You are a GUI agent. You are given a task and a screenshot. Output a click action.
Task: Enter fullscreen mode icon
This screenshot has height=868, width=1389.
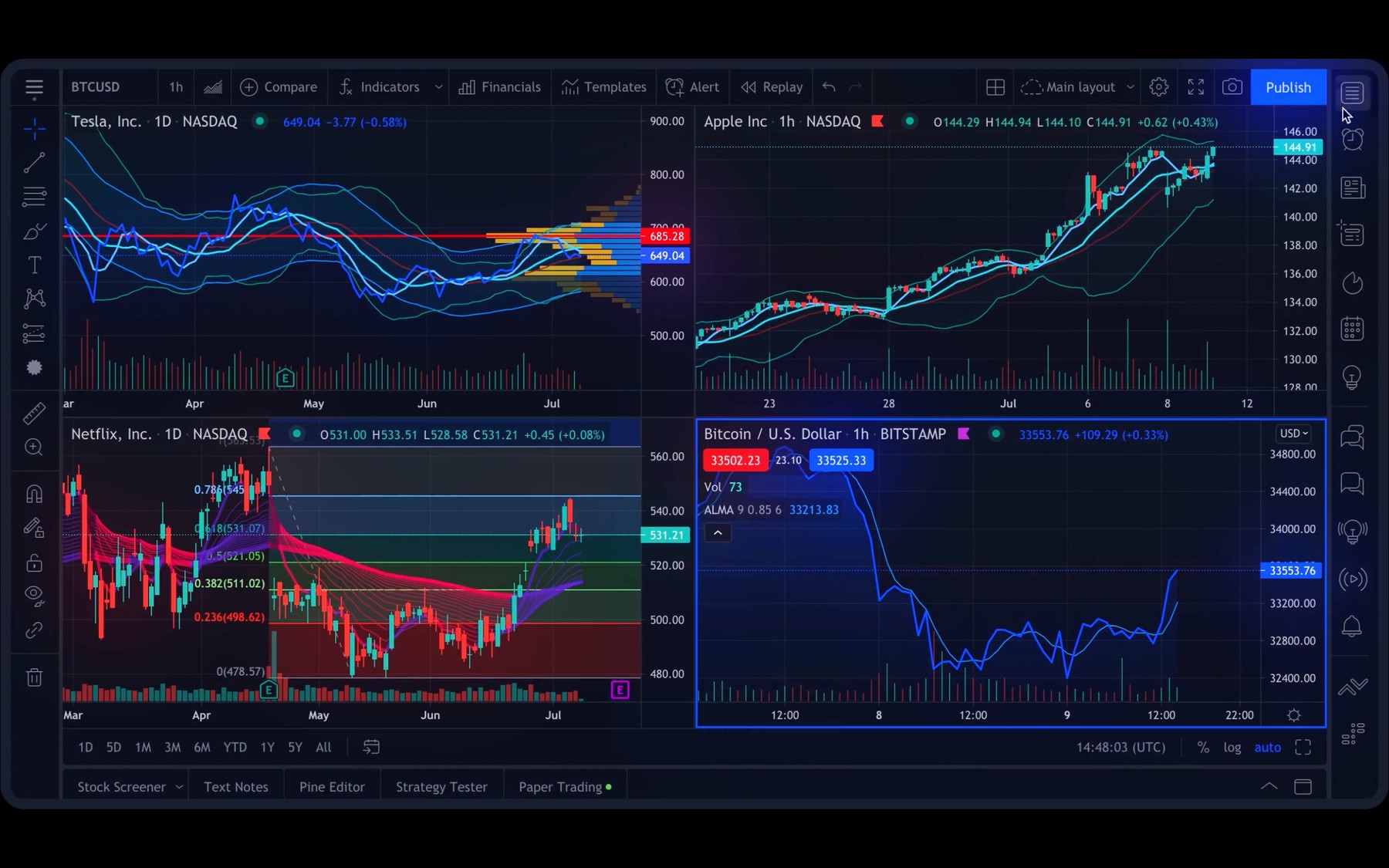1195,87
